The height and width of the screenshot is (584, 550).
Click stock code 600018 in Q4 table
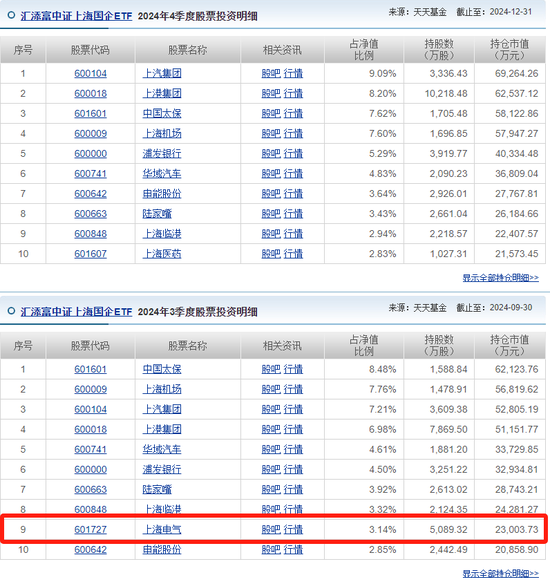(90, 93)
